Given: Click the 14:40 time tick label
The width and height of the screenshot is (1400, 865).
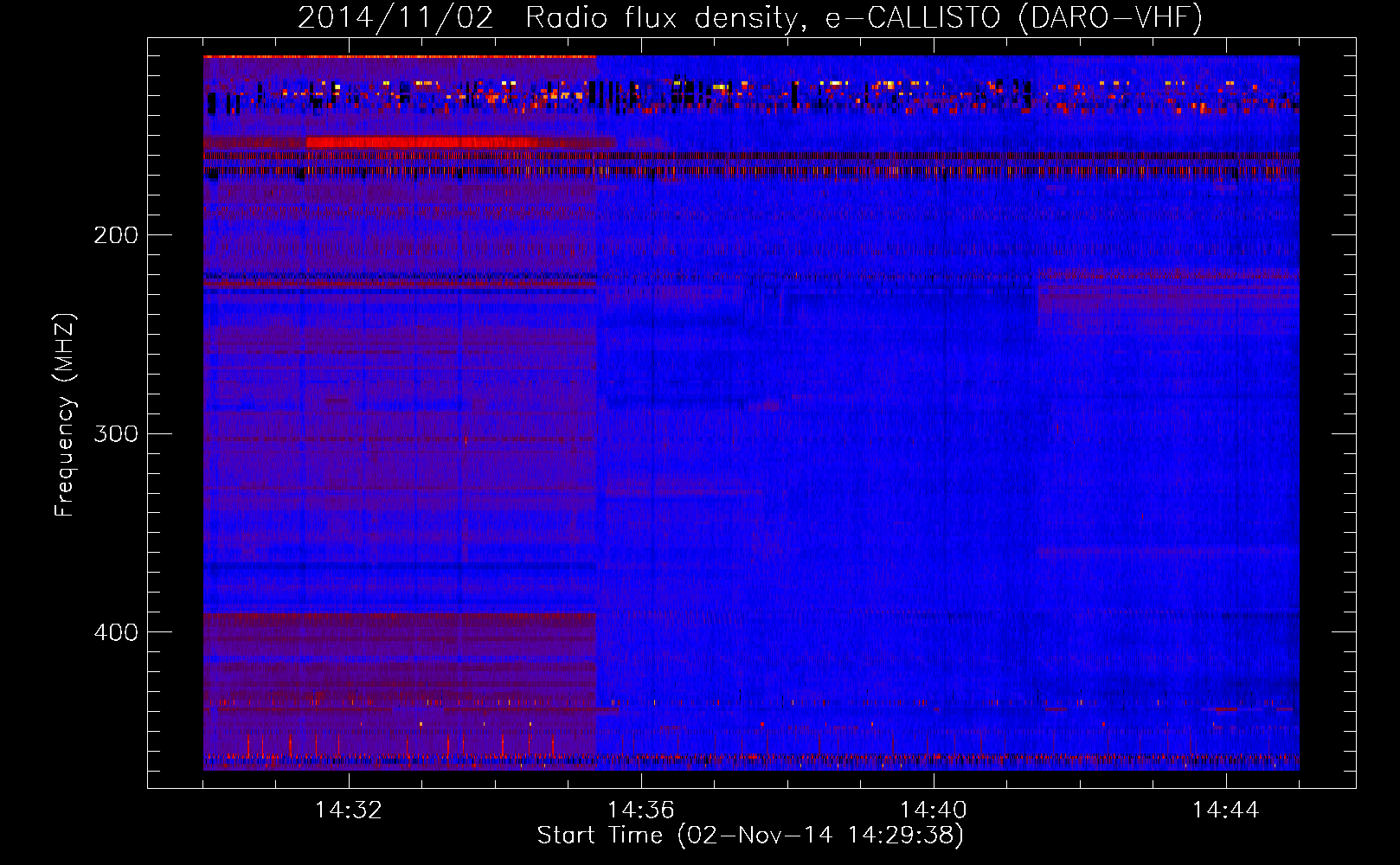Looking at the screenshot, I should tap(934, 811).
